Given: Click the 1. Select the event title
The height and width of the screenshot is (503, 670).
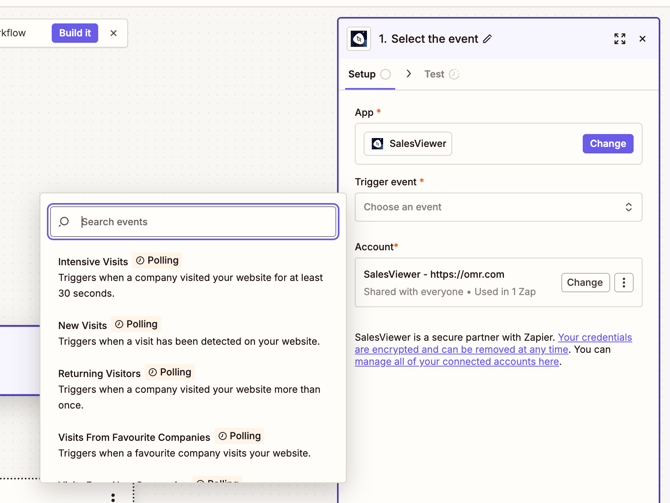Looking at the screenshot, I should tap(428, 39).
